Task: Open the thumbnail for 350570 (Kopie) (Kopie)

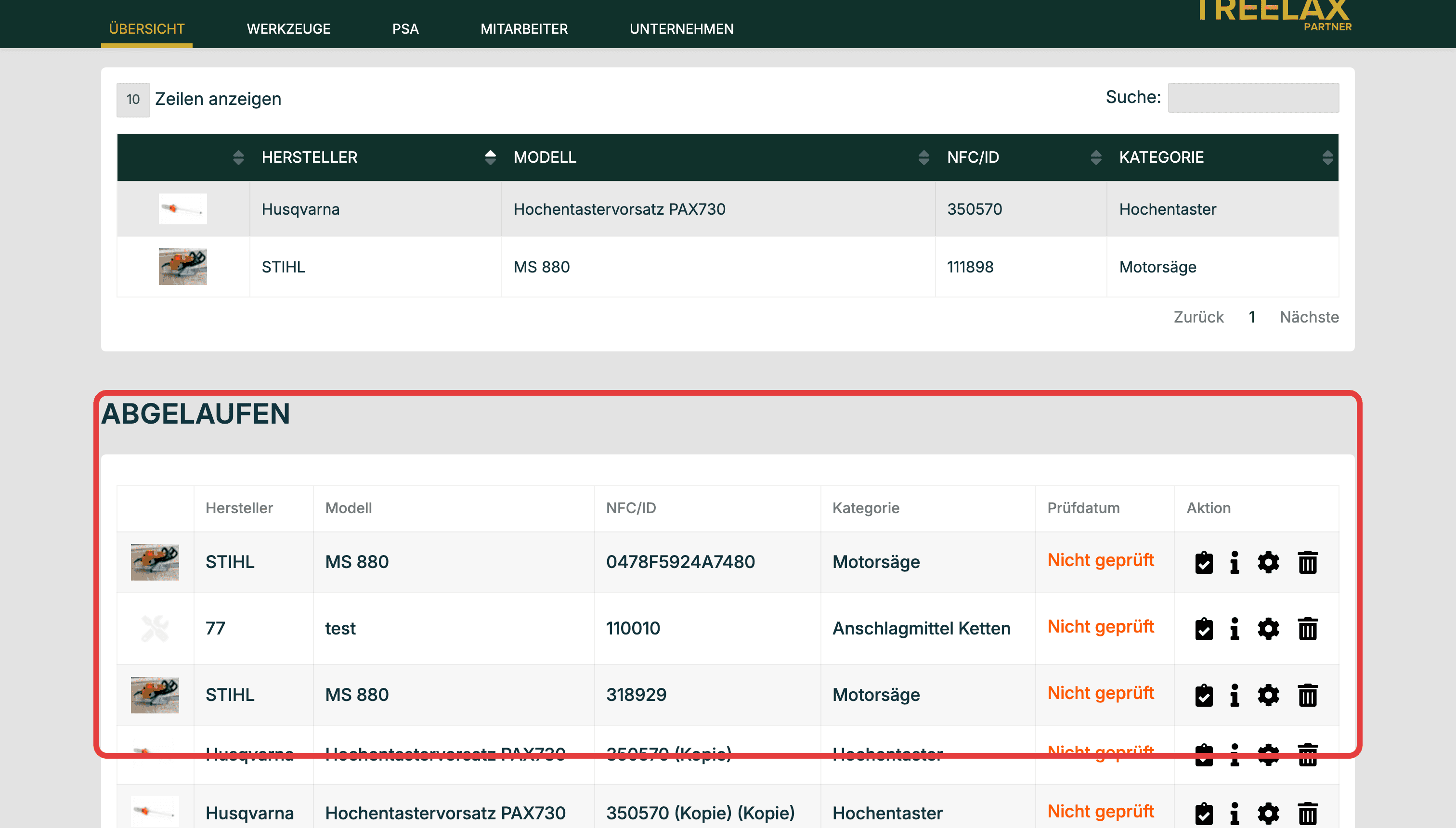Action: [x=155, y=812]
